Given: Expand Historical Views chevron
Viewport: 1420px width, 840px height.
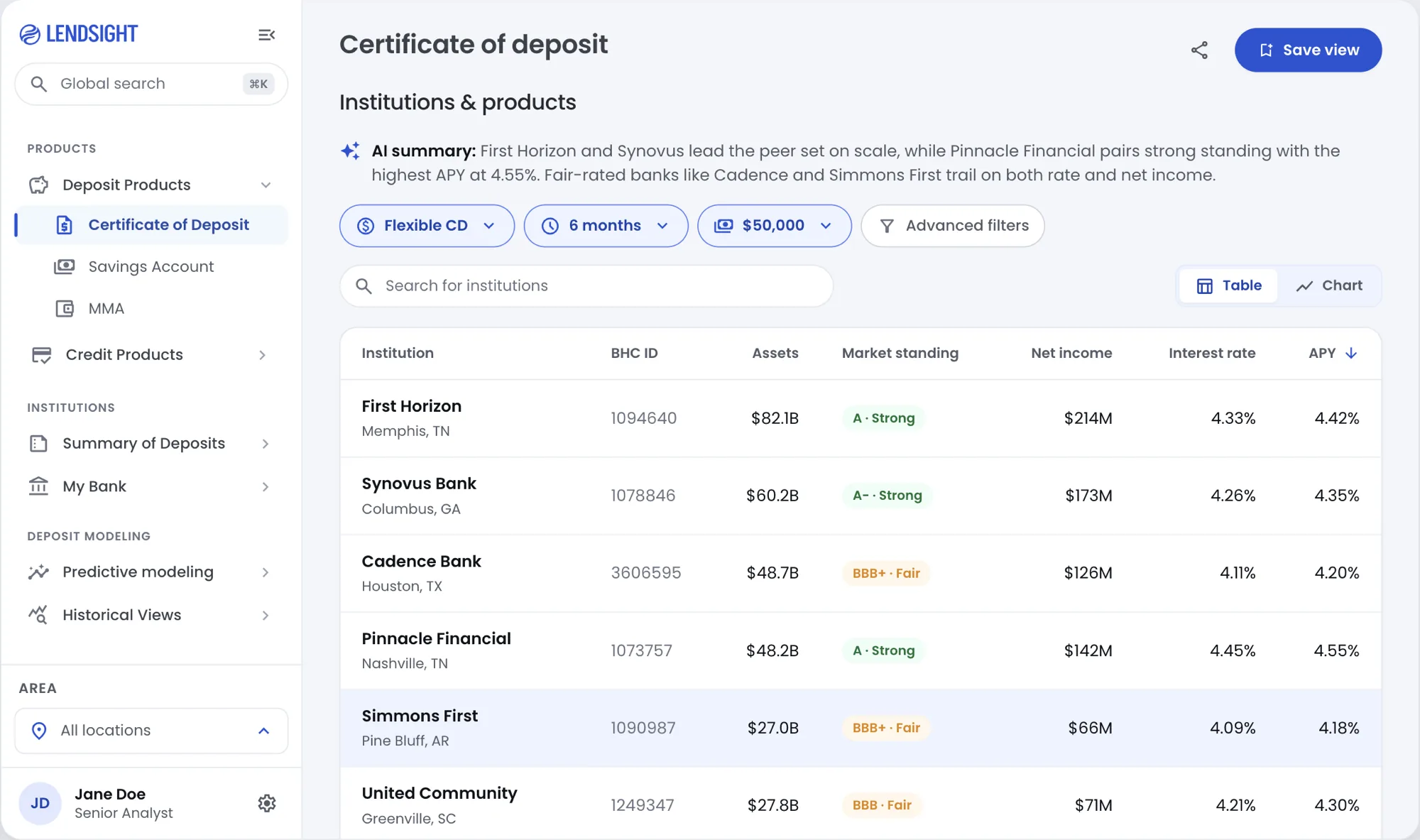Looking at the screenshot, I should pyautogui.click(x=266, y=616).
